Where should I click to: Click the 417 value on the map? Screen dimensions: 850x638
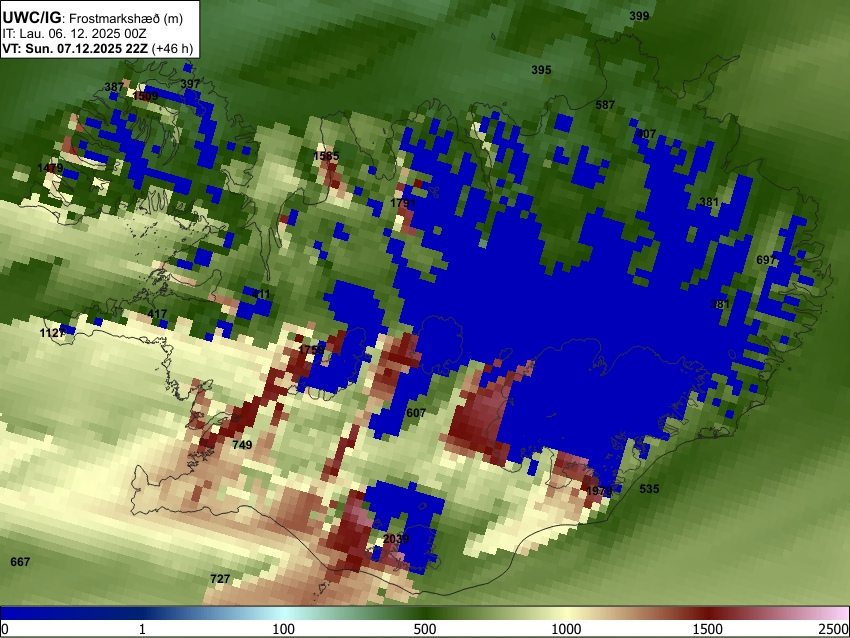click(x=157, y=314)
